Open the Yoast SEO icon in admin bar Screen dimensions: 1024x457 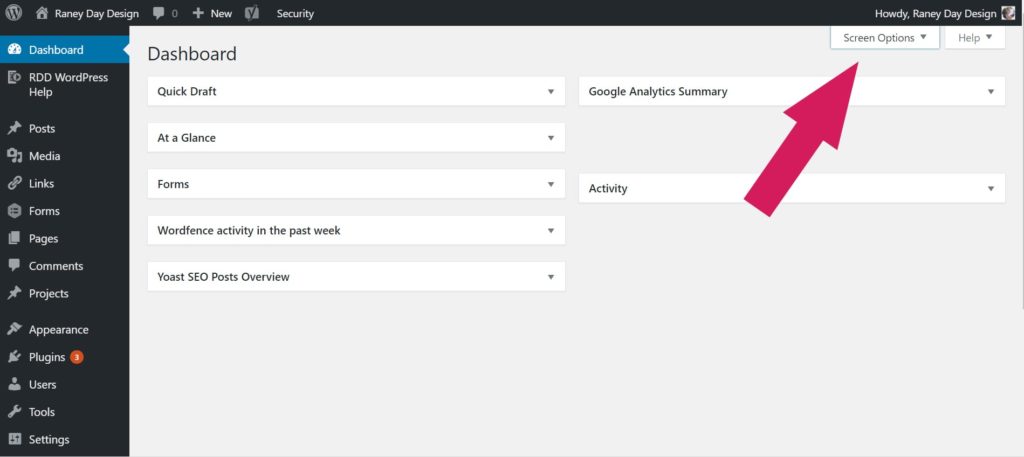251,13
